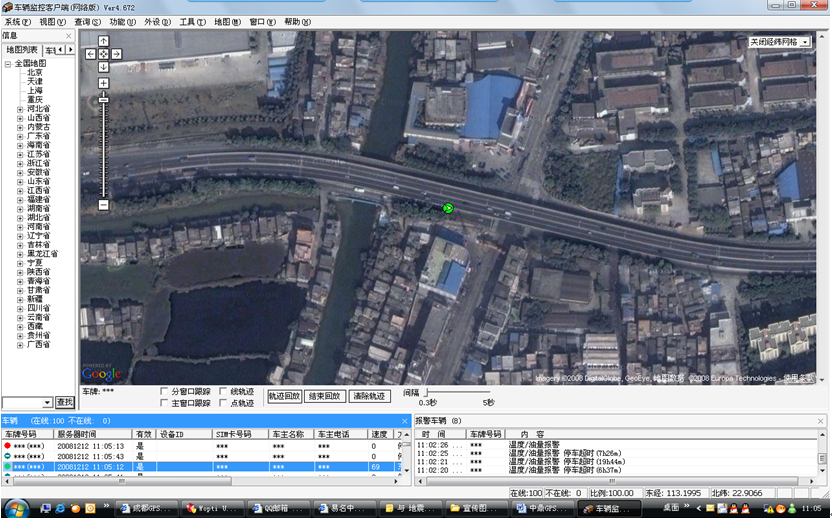Pan the map up with the arrow icon
832x520 pixels.
(x=103, y=41)
